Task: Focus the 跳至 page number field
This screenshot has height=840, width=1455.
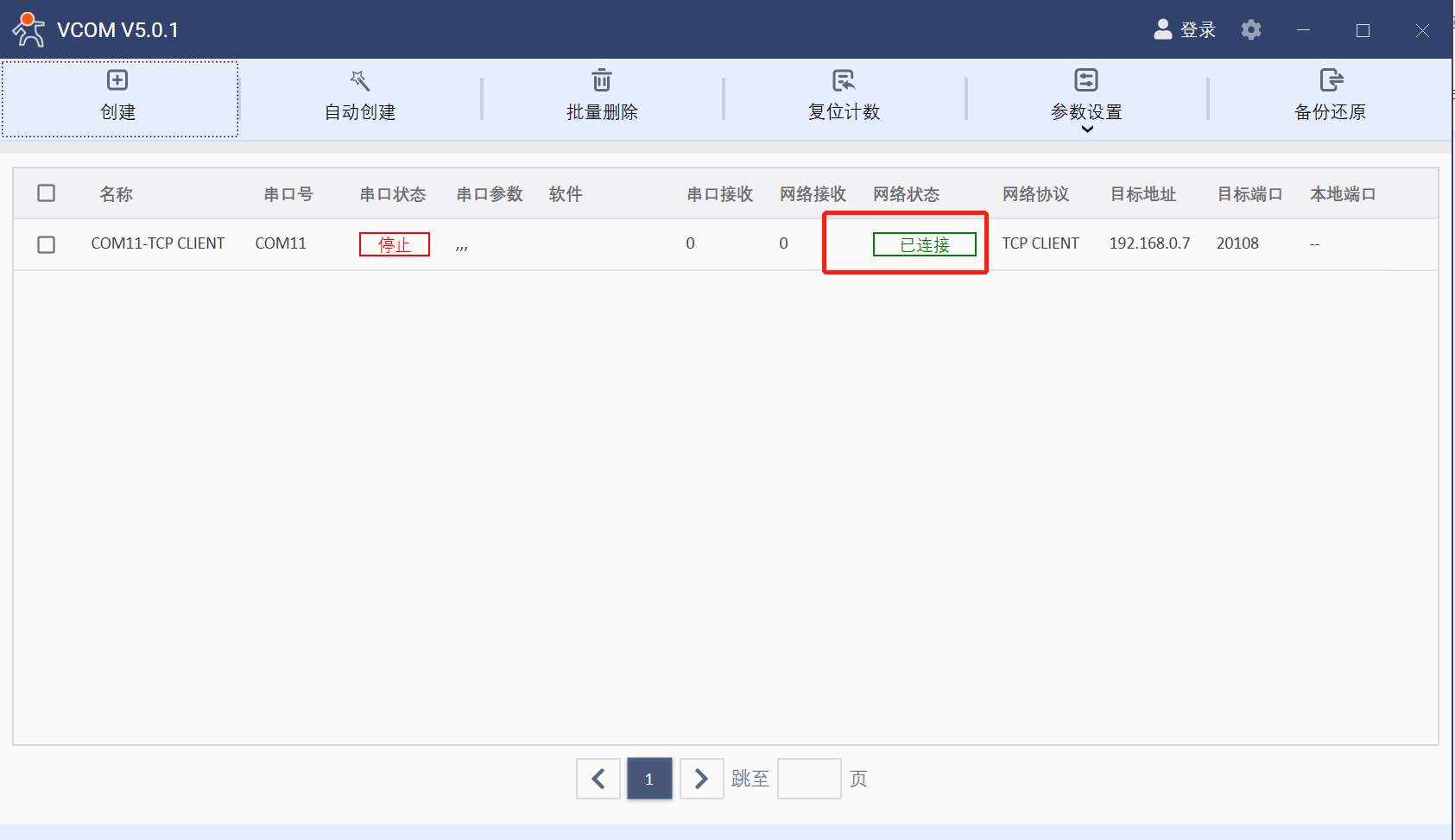Action: coord(809,779)
